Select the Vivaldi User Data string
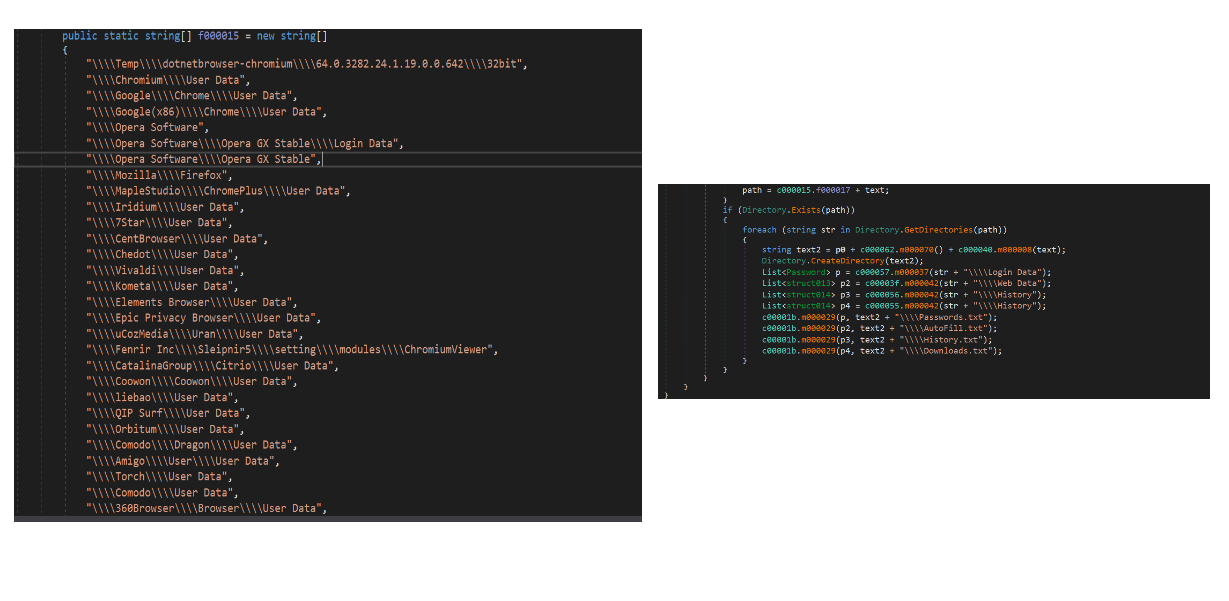 tap(165, 270)
